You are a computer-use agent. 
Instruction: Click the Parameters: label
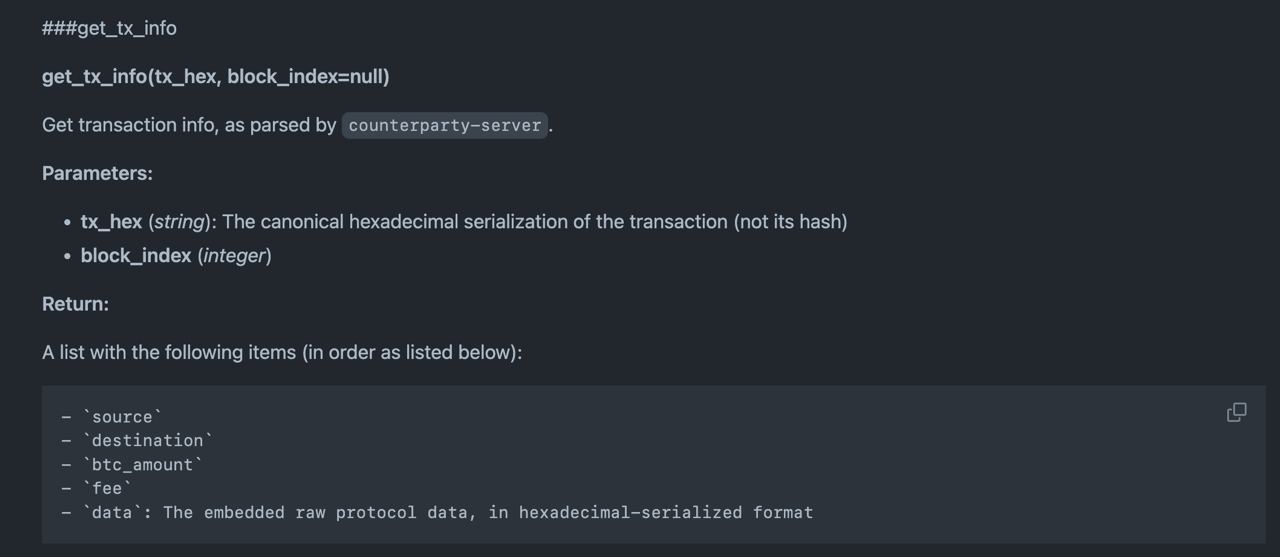pos(97,173)
